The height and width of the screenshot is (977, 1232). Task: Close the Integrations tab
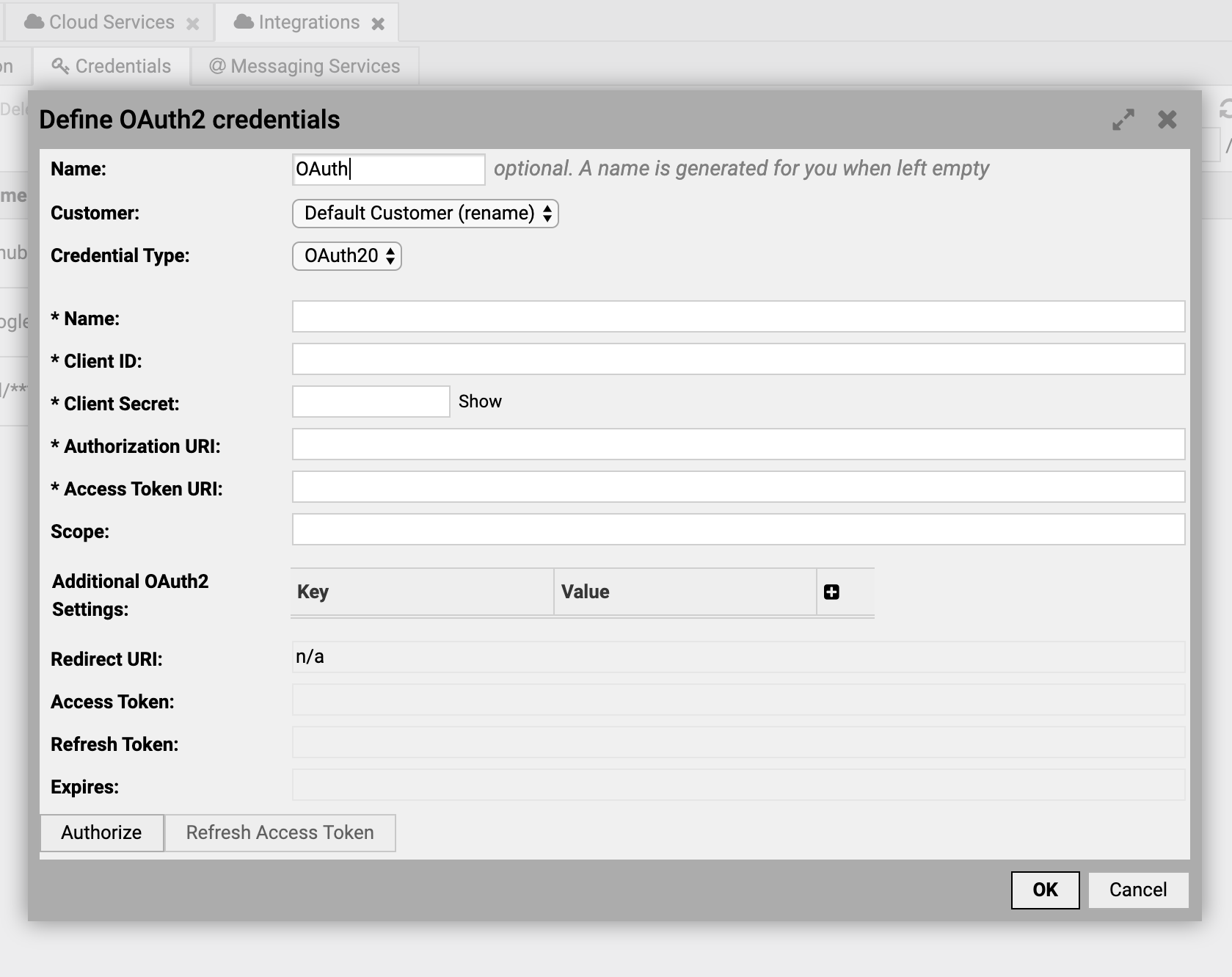pyautogui.click(x=379, y=23)
